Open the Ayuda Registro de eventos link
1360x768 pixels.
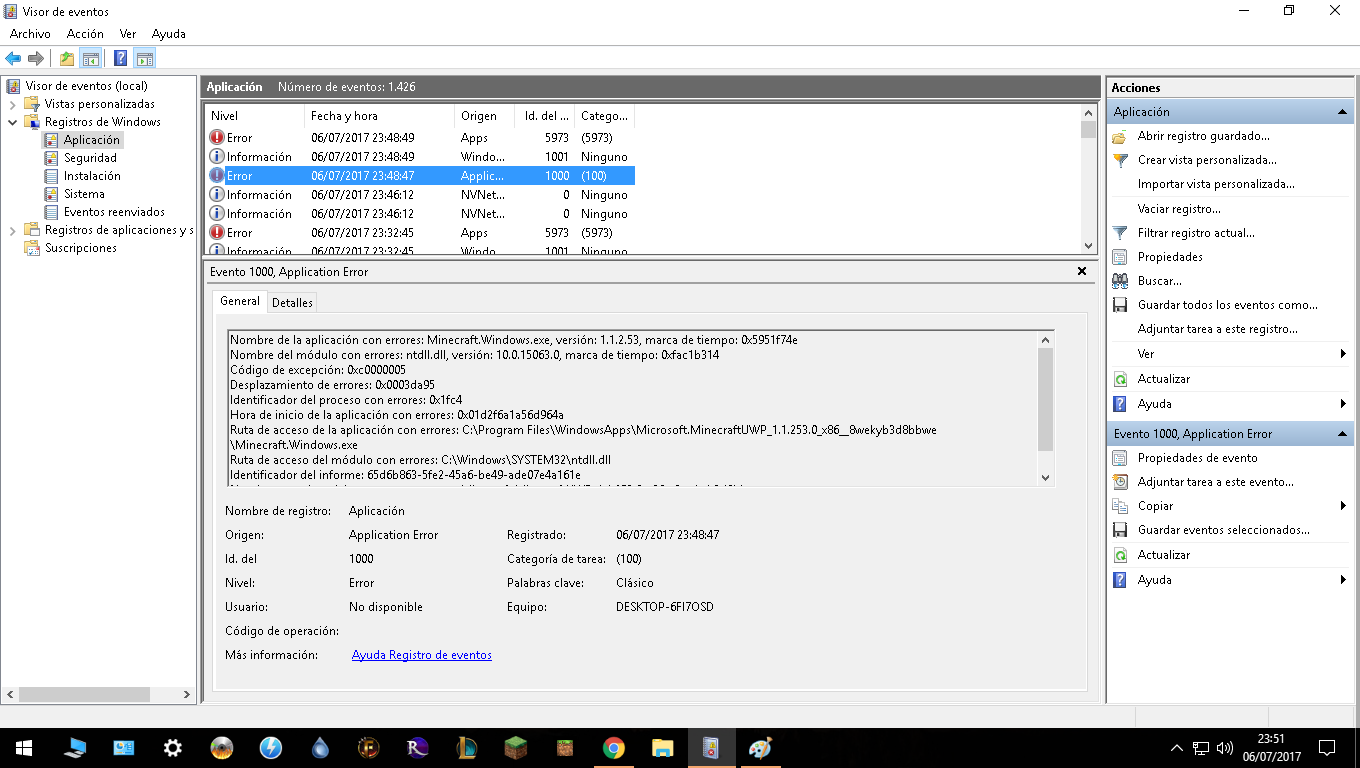[421, 655]
